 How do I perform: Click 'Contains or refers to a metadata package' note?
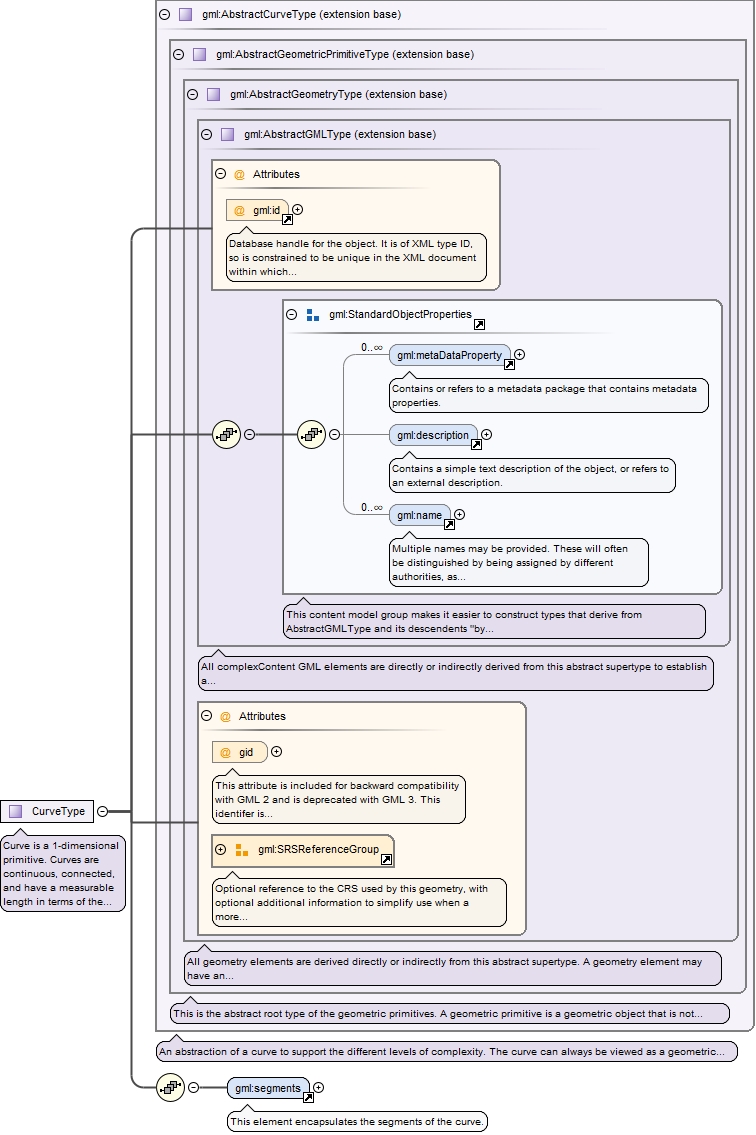coord(548,395)
